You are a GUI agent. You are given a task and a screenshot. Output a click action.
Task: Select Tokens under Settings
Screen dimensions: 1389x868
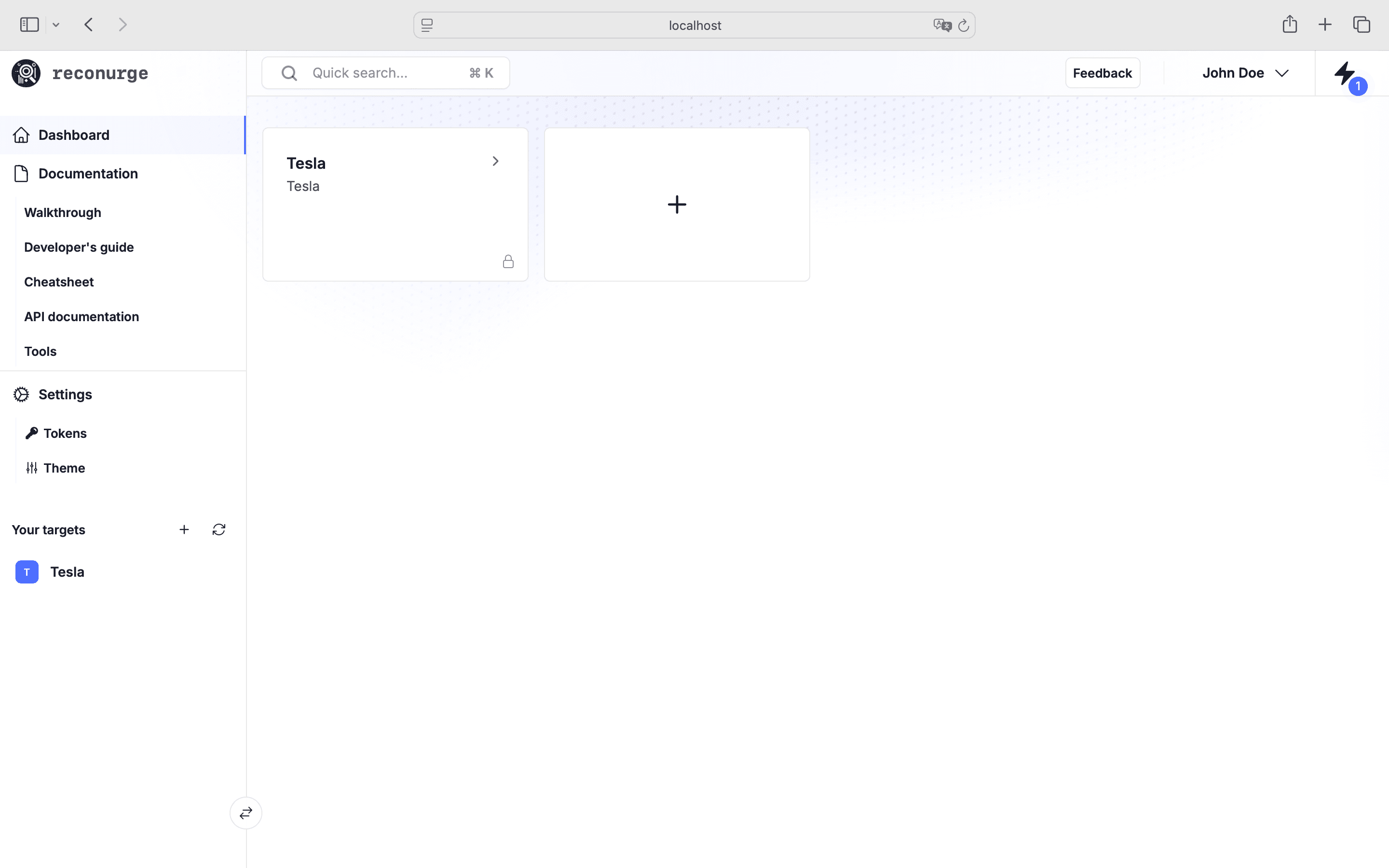(x=65, y=434)
